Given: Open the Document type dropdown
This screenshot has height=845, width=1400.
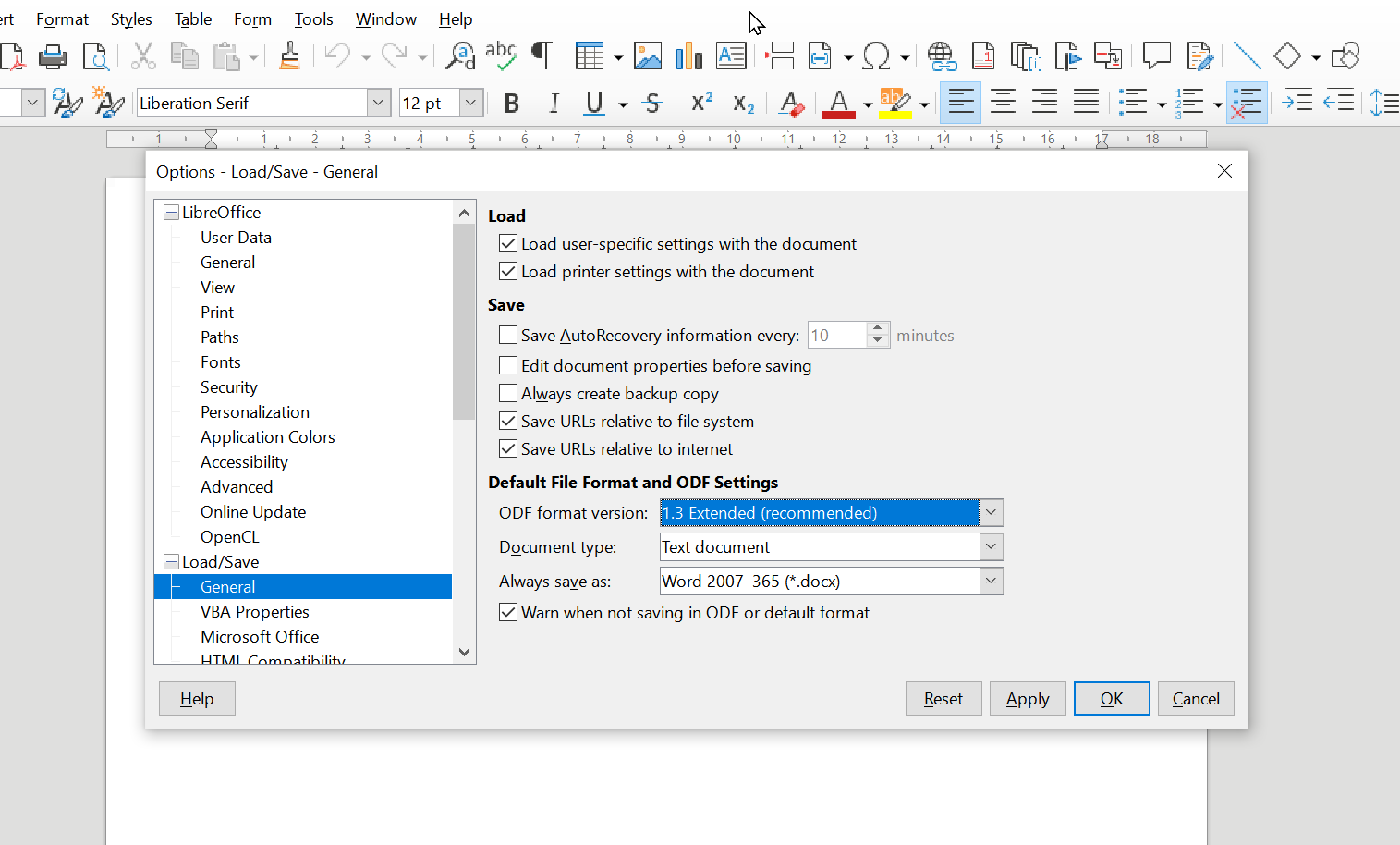Looking at the screenshot, I should (x=991, y=546).
